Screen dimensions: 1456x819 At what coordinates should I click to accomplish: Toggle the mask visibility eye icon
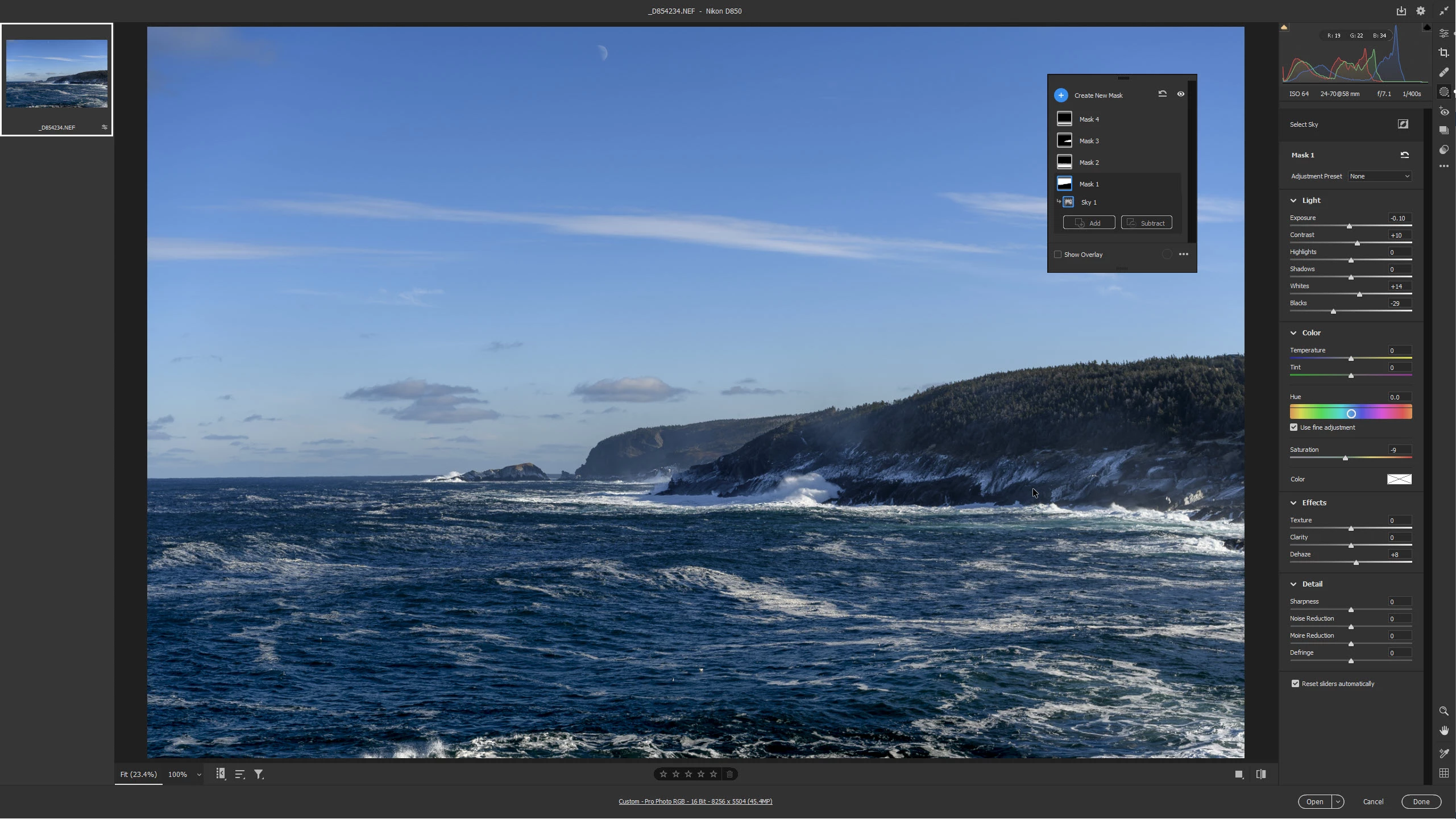(x=1180, y=94)
